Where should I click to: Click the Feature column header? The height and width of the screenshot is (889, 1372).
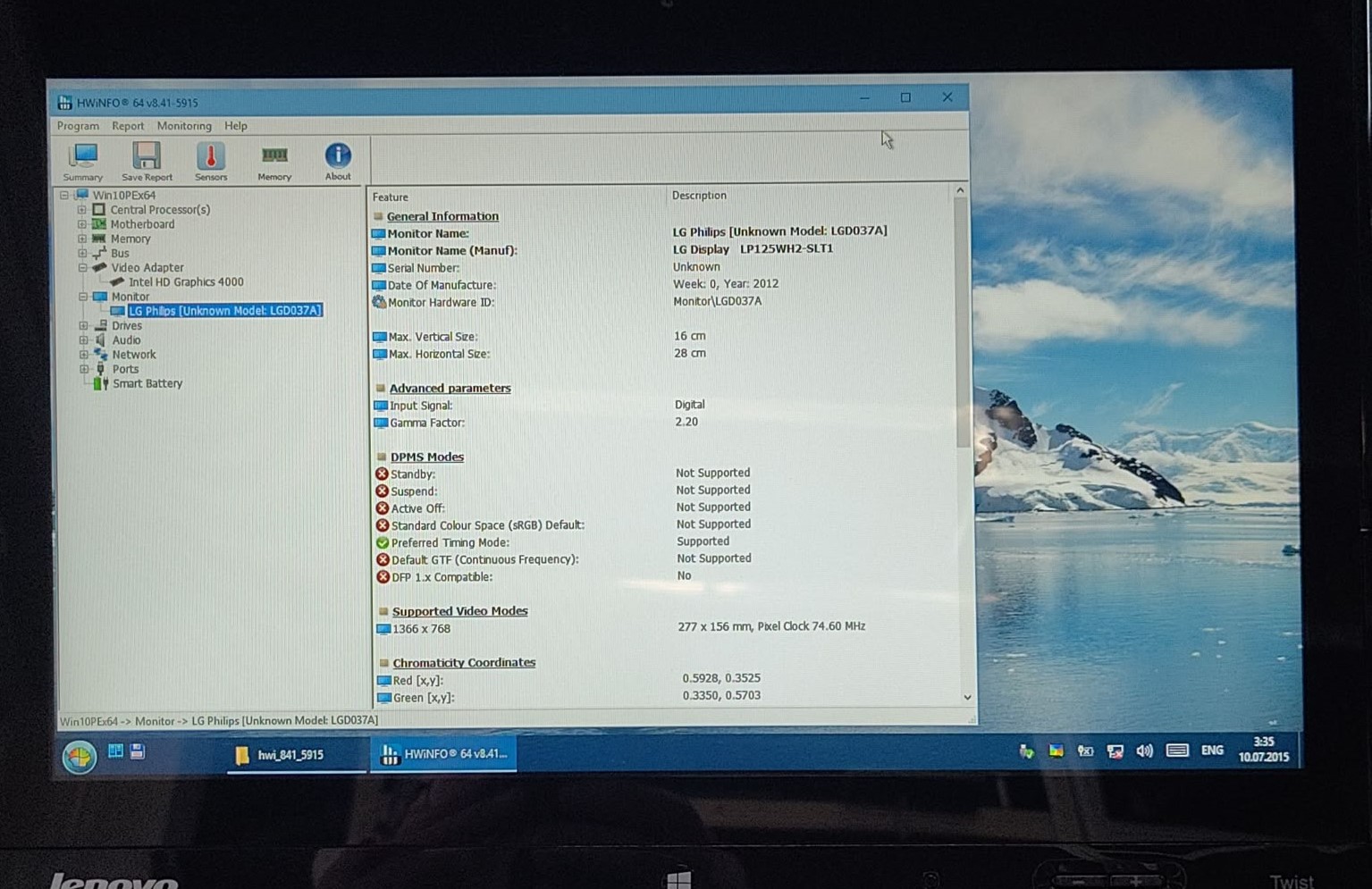[x=390, y=197]
